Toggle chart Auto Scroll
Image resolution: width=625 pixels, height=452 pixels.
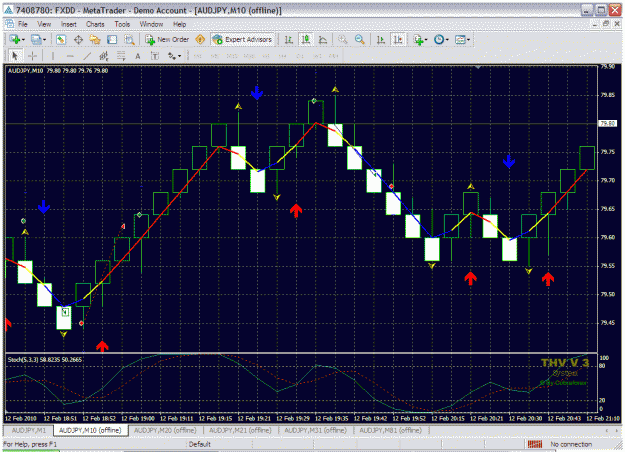(381, 39)
